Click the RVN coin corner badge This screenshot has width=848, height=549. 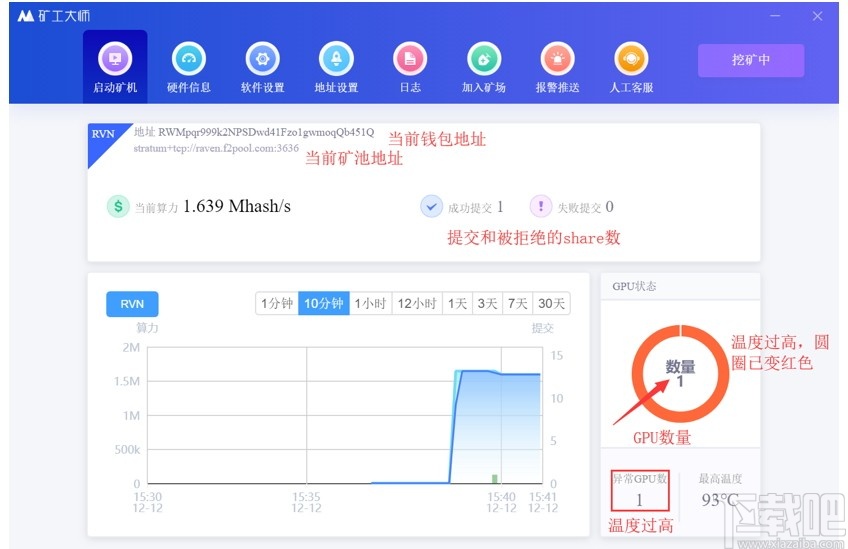(x=104, y=137)
